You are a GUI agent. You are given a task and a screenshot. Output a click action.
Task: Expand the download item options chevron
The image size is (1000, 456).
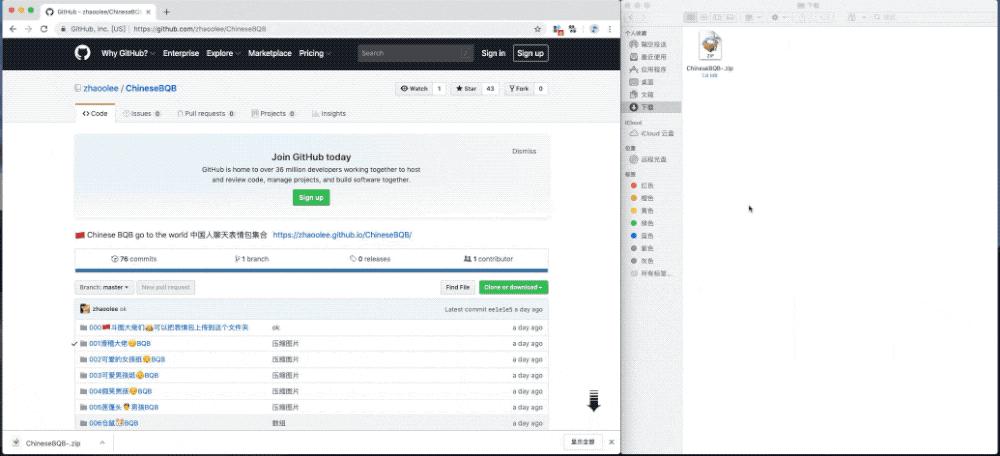[x=102, y=443]
